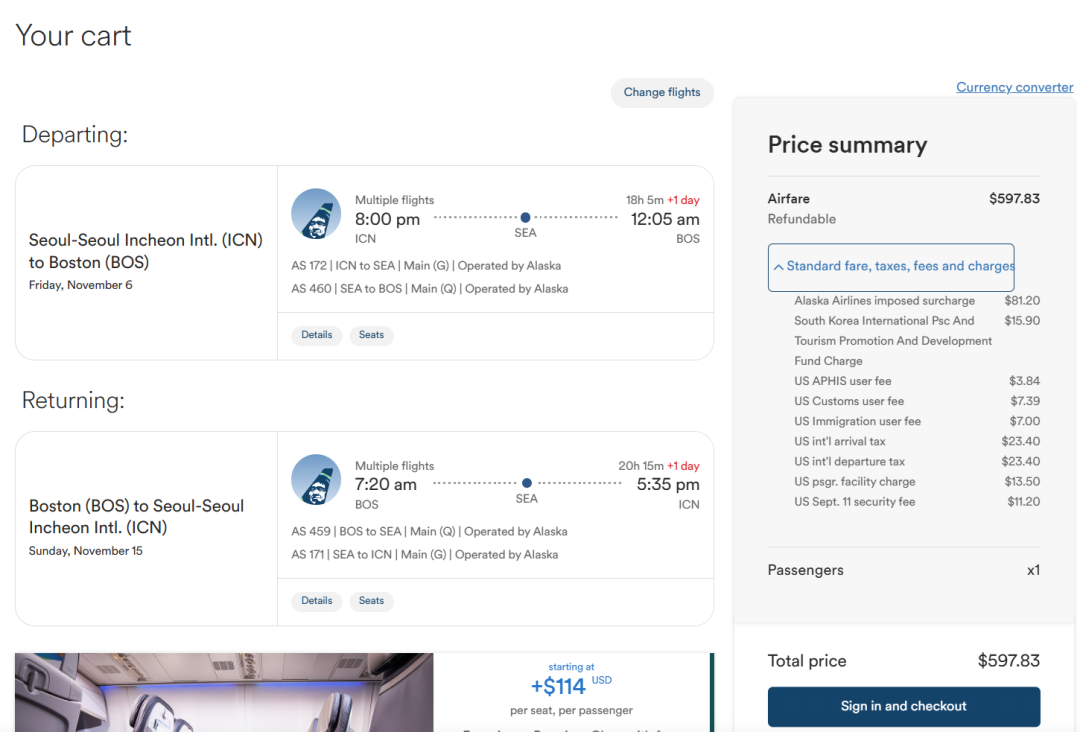Click the SEA layover dot on returning flight

tap(527, 483)
